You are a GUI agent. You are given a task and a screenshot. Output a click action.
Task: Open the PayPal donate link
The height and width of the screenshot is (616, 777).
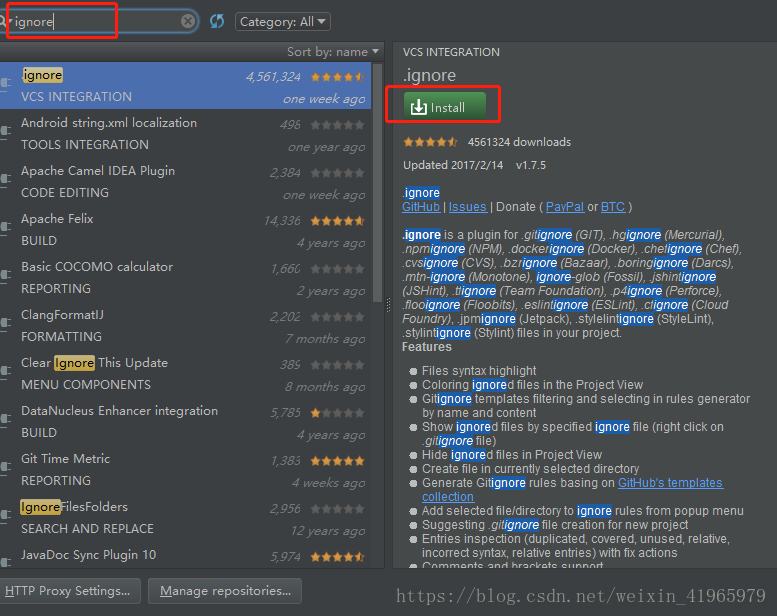(x=565, y=207)
